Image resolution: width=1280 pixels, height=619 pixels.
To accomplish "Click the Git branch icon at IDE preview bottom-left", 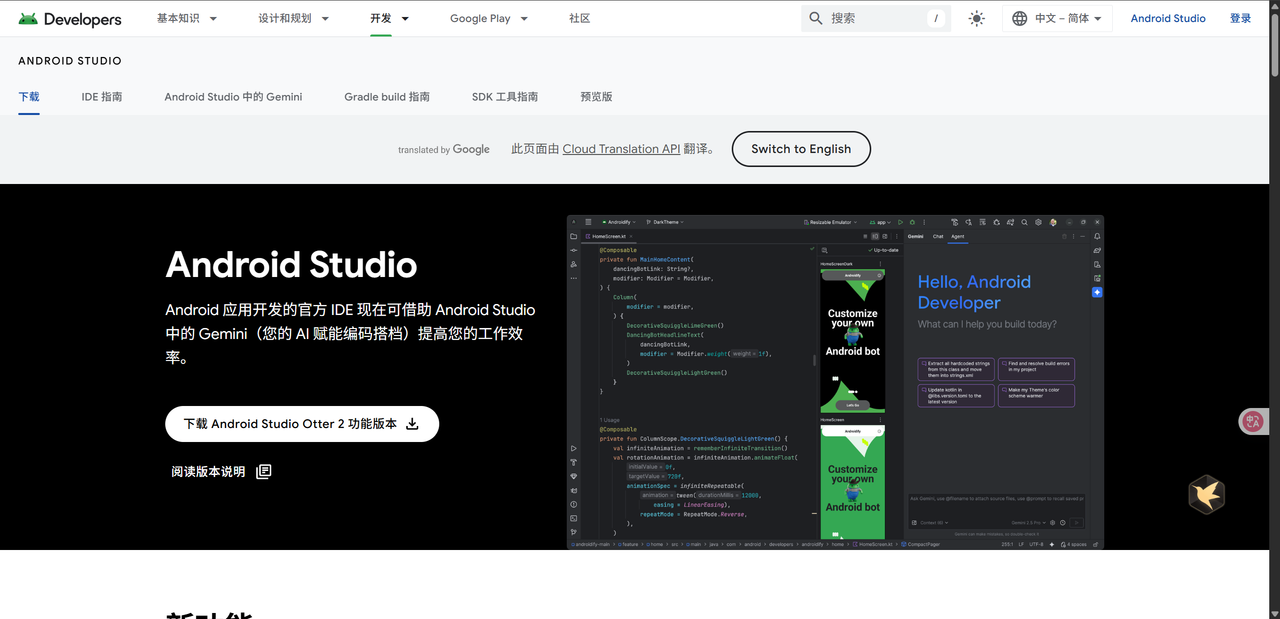I will point(574,532).
